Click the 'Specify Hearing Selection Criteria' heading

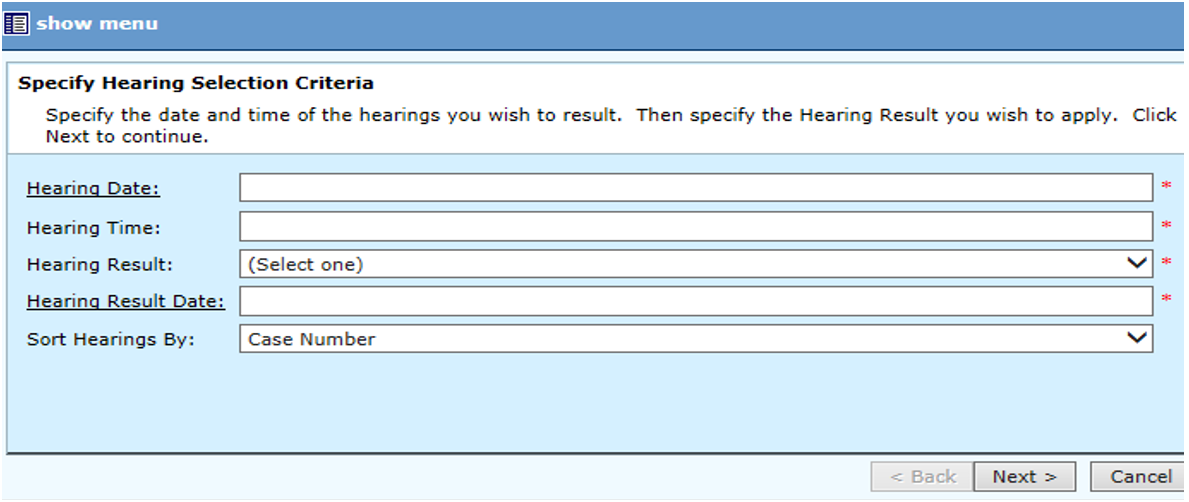(196, 83)
